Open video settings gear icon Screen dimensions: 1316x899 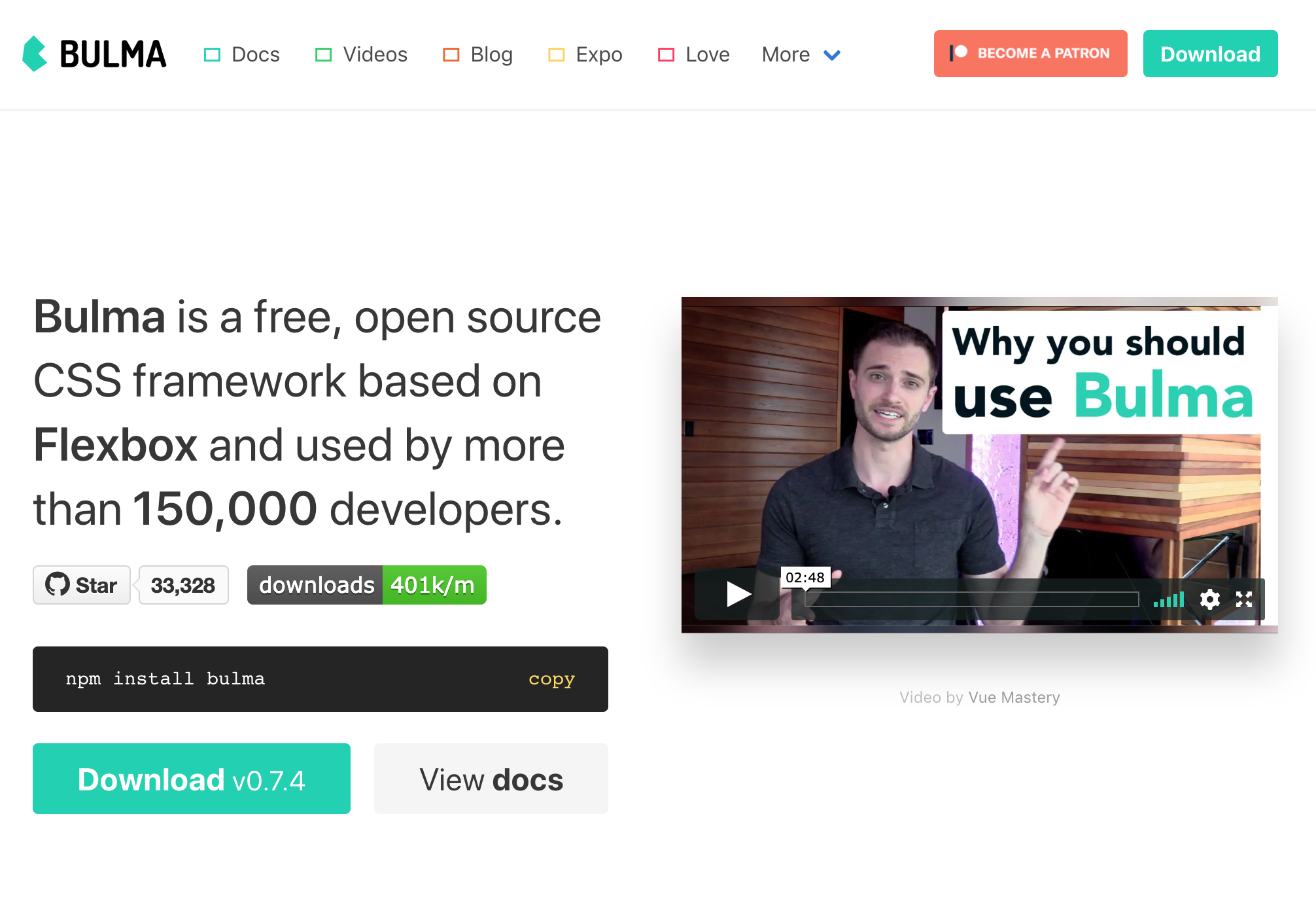point(1209,599)
